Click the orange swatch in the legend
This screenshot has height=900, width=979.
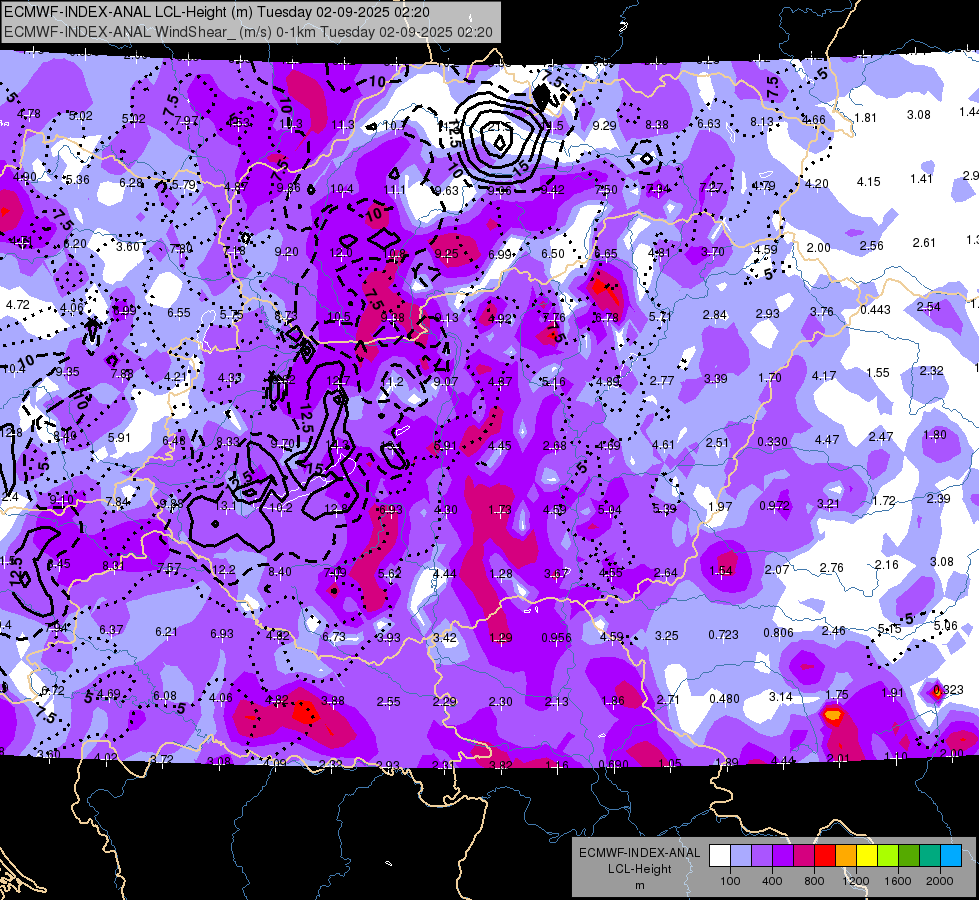tap(846, 855)
